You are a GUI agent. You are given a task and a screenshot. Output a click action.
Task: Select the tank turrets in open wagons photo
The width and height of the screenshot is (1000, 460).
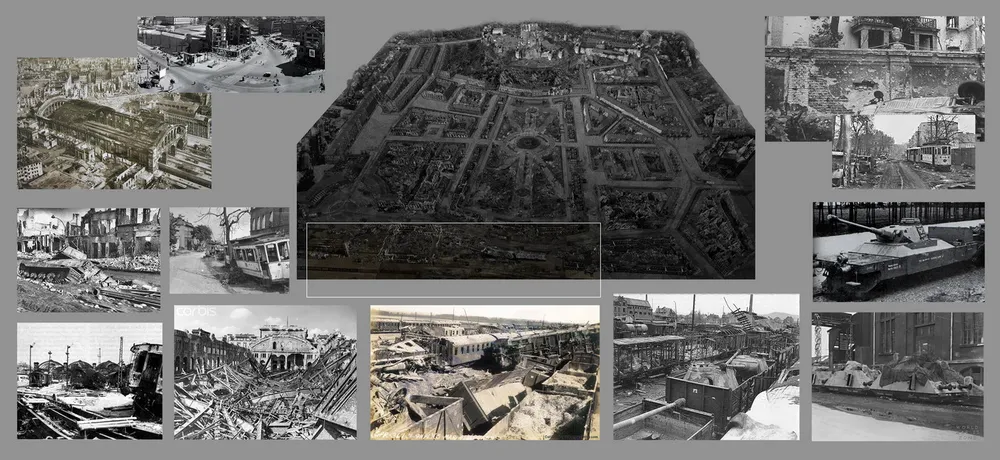click(706, 367)
